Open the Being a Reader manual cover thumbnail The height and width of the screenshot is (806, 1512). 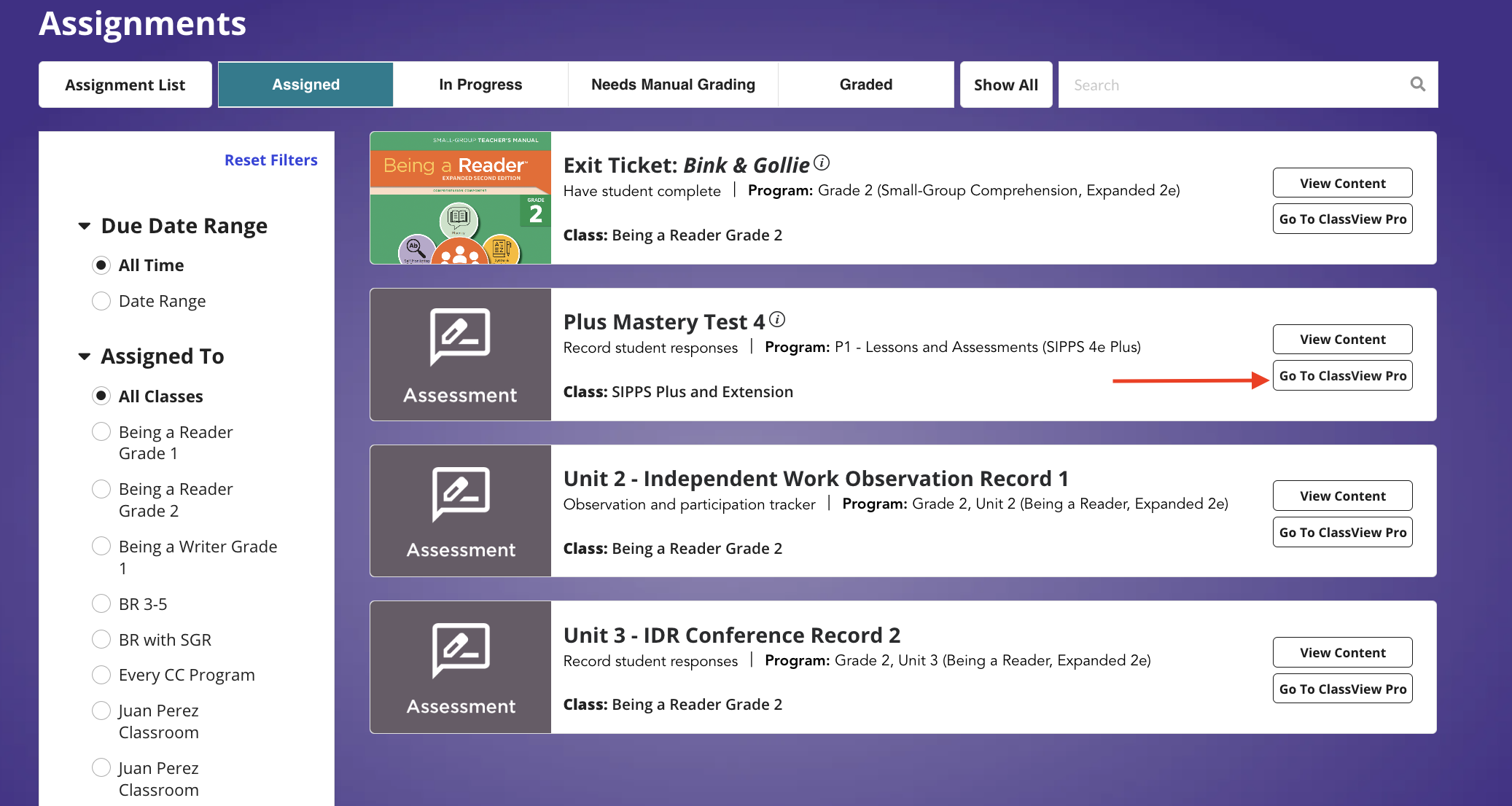(x=460, y=198)
